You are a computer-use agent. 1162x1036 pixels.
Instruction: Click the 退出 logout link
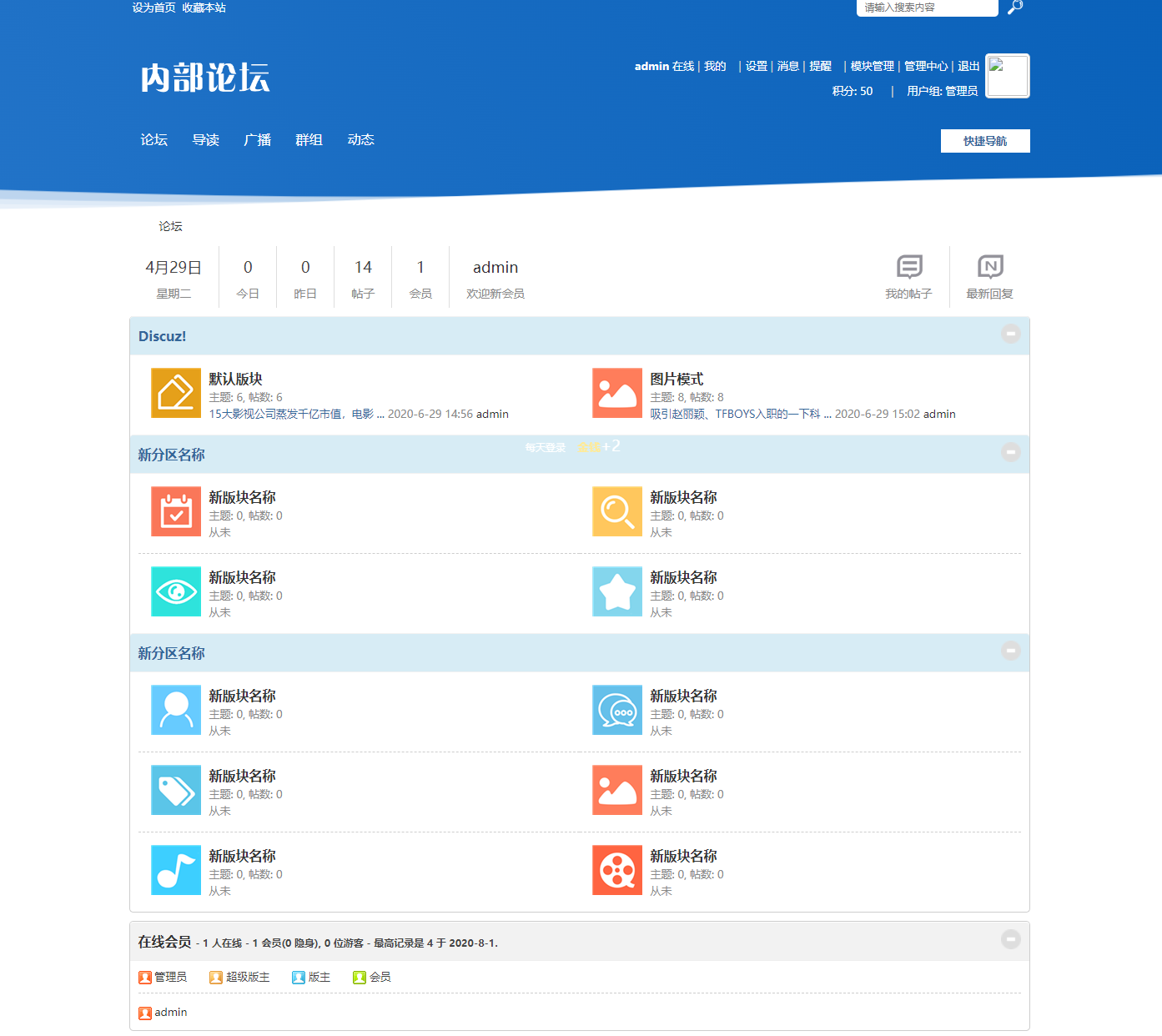click(x=968, y=67)
